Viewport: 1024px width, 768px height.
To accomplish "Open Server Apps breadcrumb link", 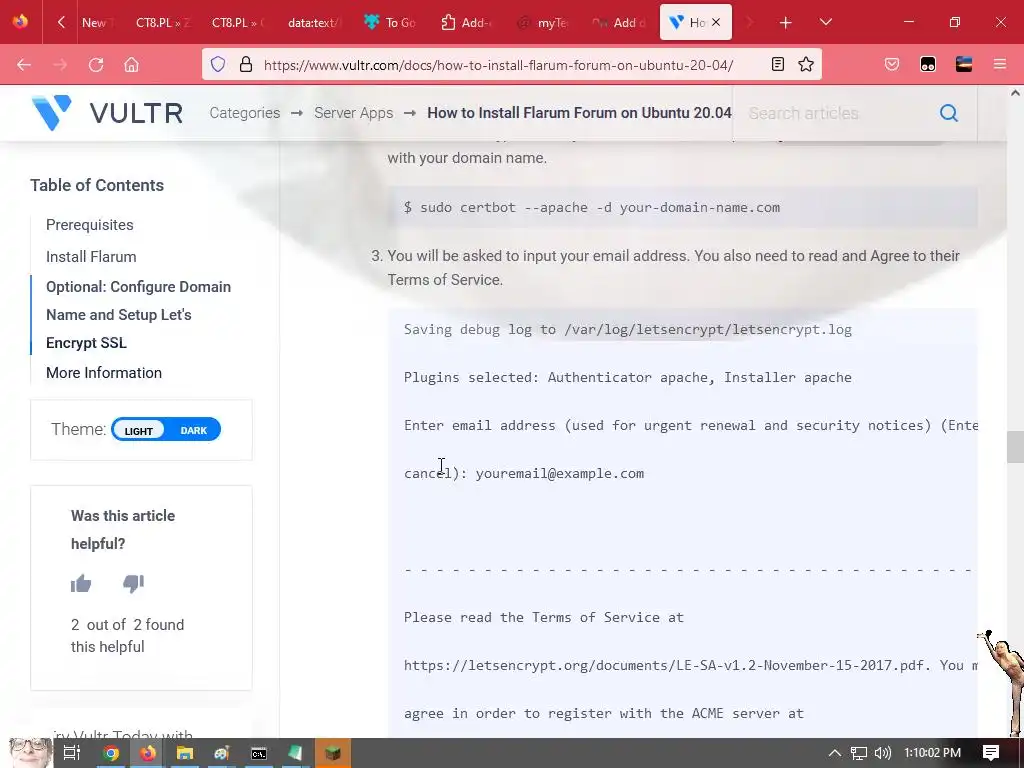I will 353,113.
